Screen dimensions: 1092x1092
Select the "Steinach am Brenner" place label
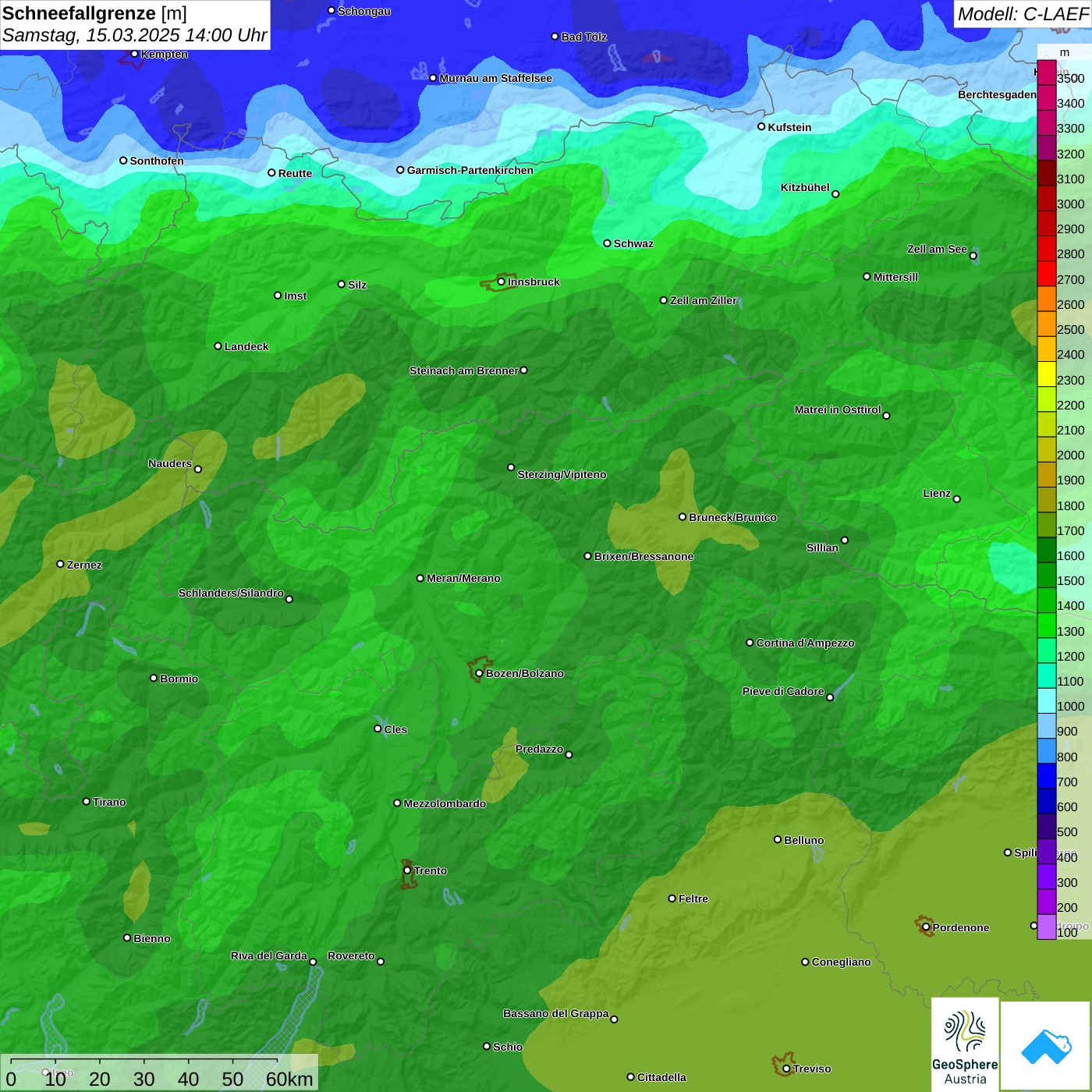click(463, 370)
